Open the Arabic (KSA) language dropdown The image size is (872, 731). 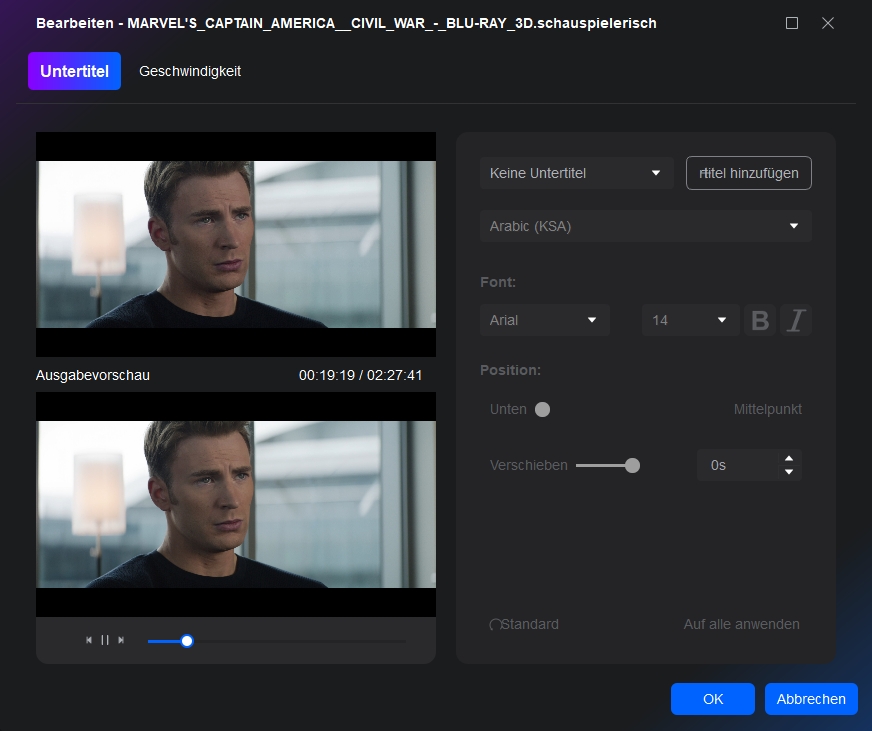pos(646,226)
